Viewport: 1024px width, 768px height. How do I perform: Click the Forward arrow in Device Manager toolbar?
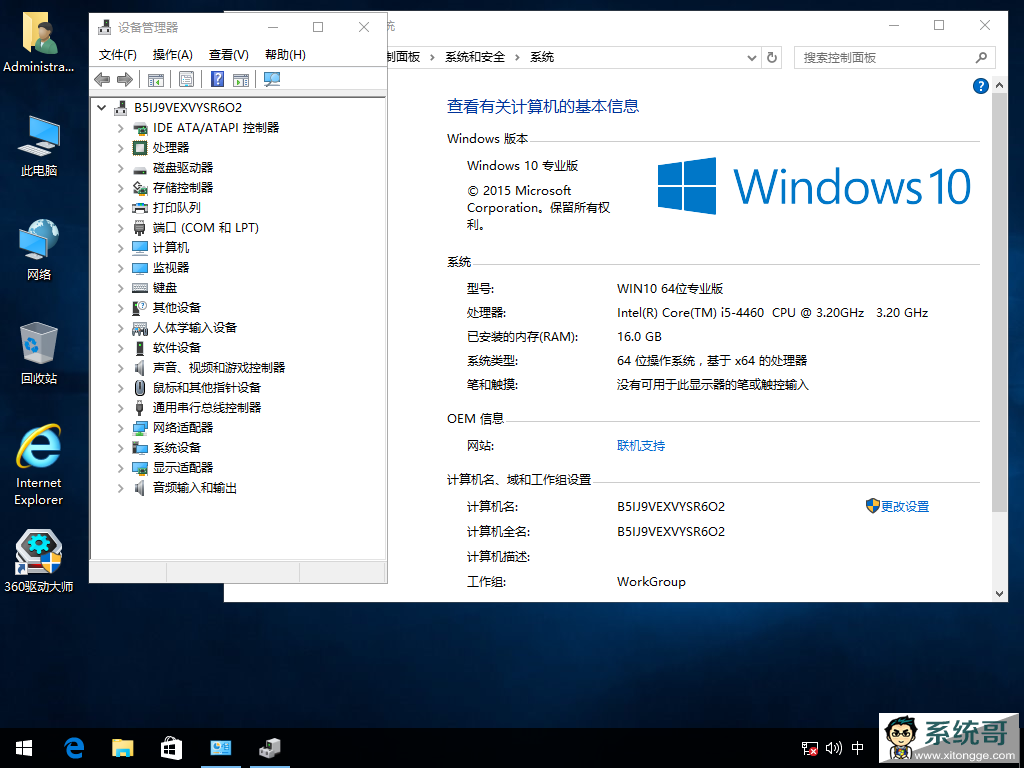pos(125,80)
